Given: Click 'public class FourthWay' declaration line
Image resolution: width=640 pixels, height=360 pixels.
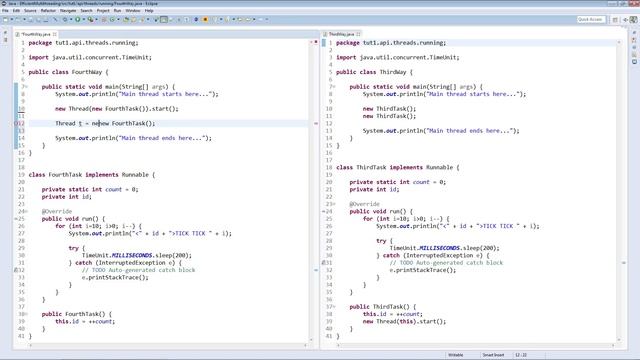Looking at the screenshot, I should [69, 72].
